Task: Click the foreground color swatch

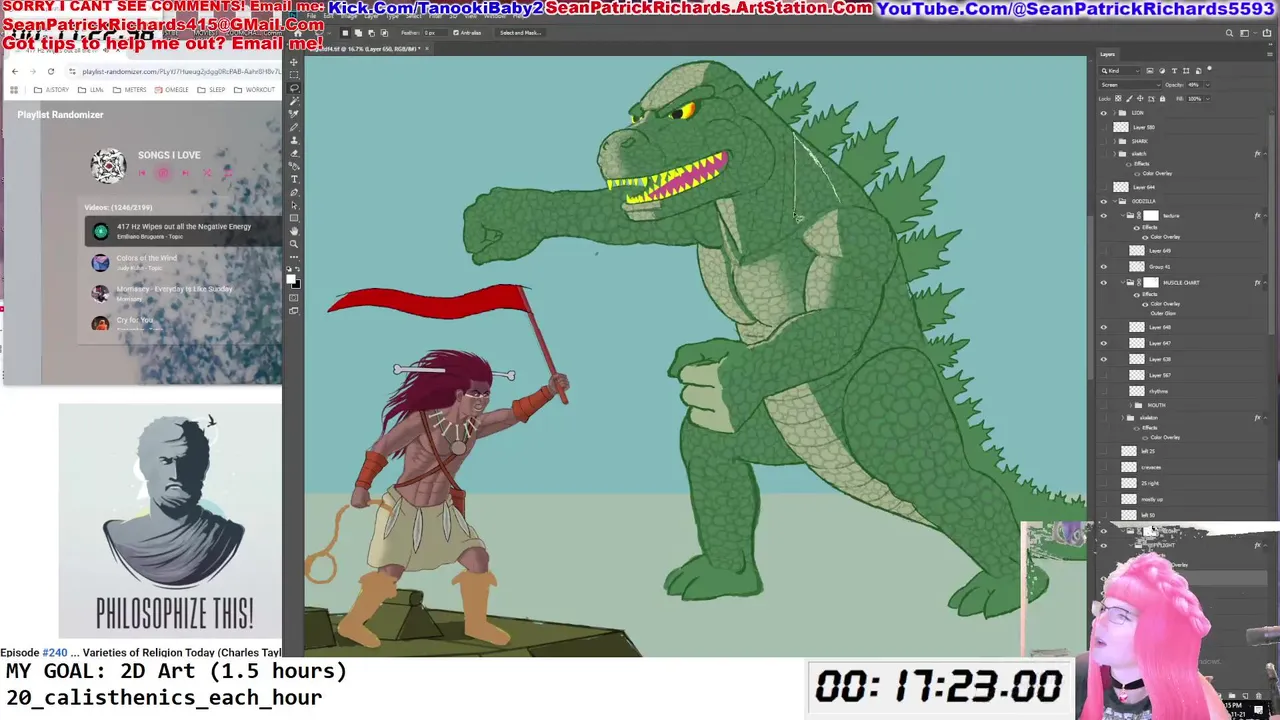Action: (x=291, y=279)
